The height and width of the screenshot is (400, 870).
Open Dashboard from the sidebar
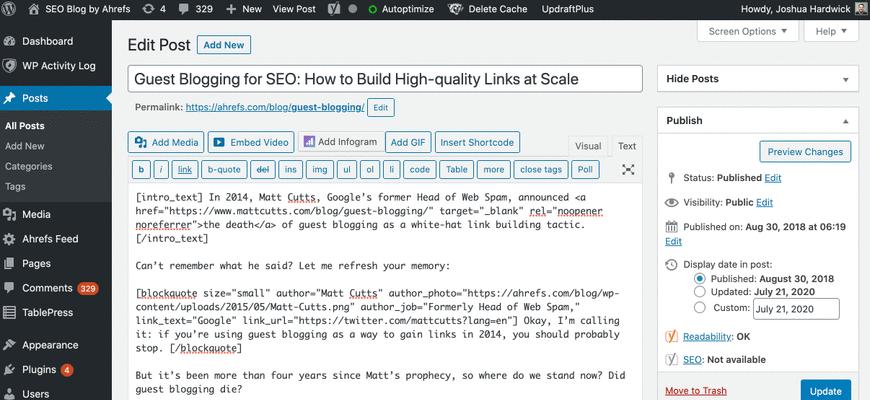click(45, 43)
